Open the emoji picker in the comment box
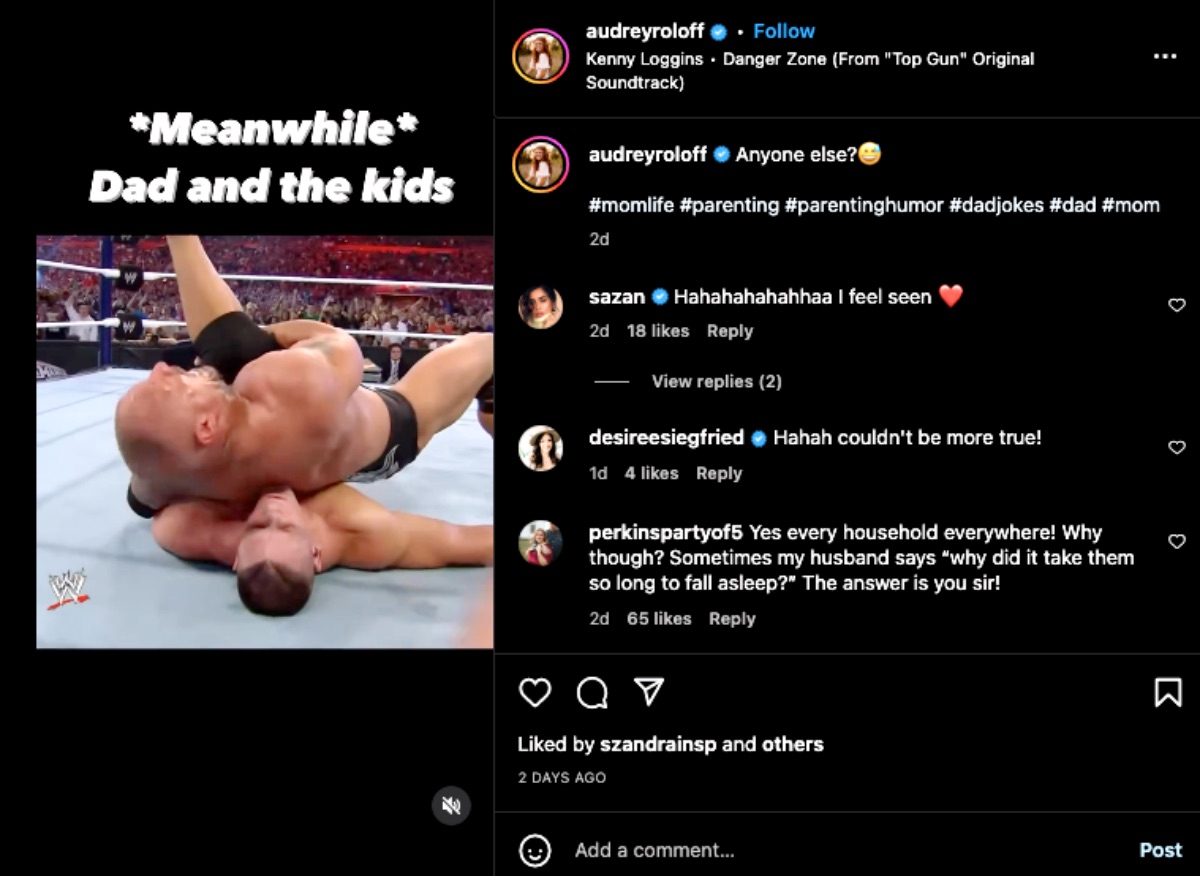Image resolution: width=1200 pixels, height=876 pixels. point(535,850)
